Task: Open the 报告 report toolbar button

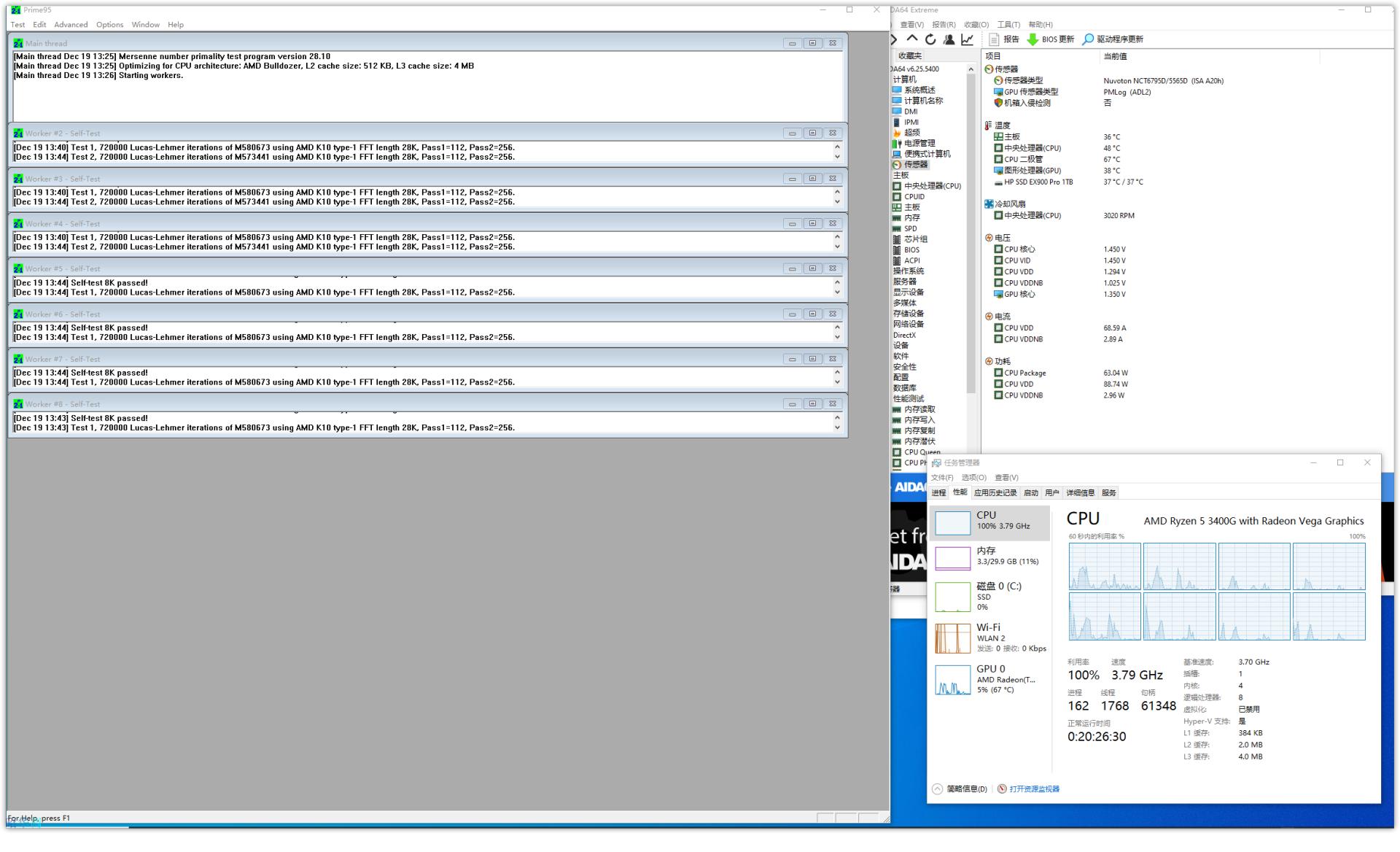Action: [1004, 39]
